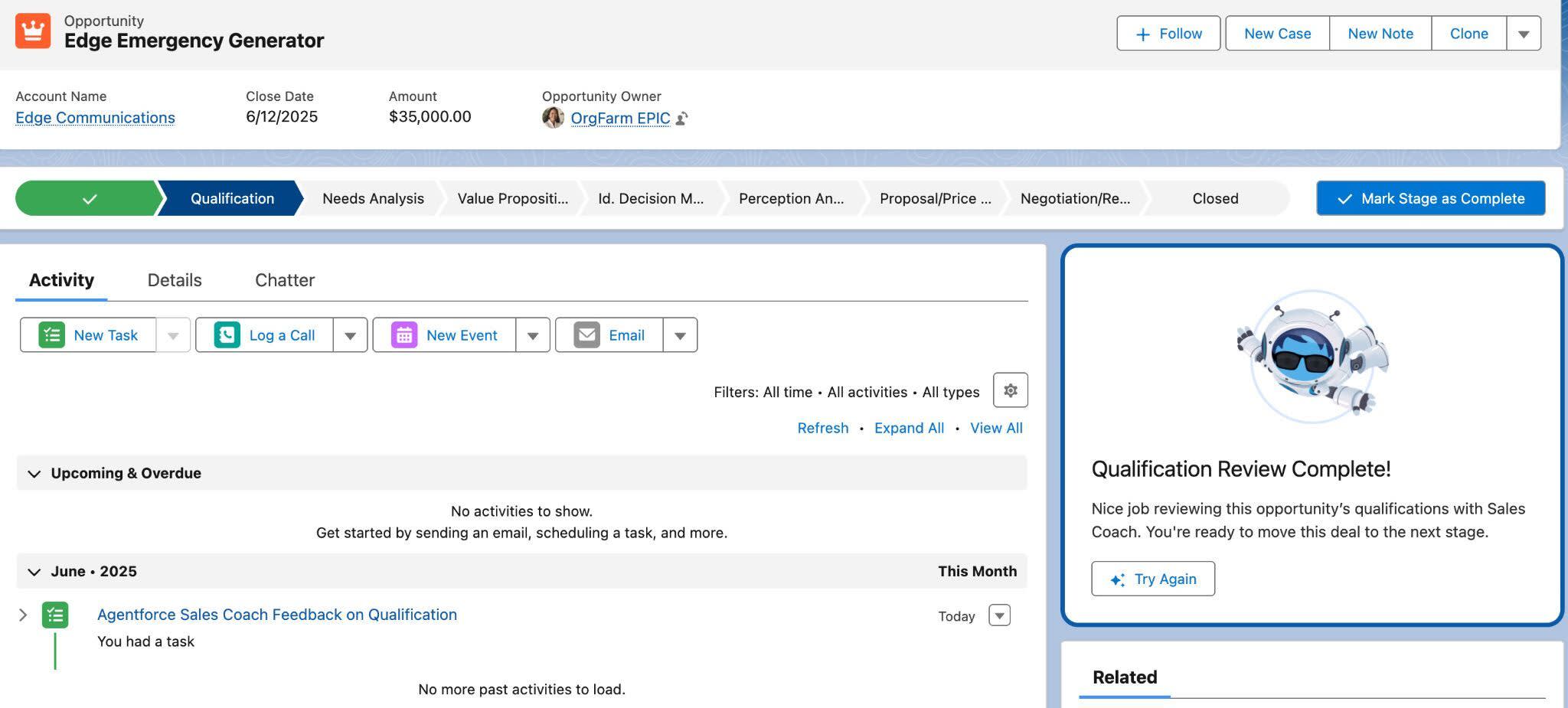1568x708 pixels.
Task: Open the Email dropdown arrow
Action: tap(680, 335)
